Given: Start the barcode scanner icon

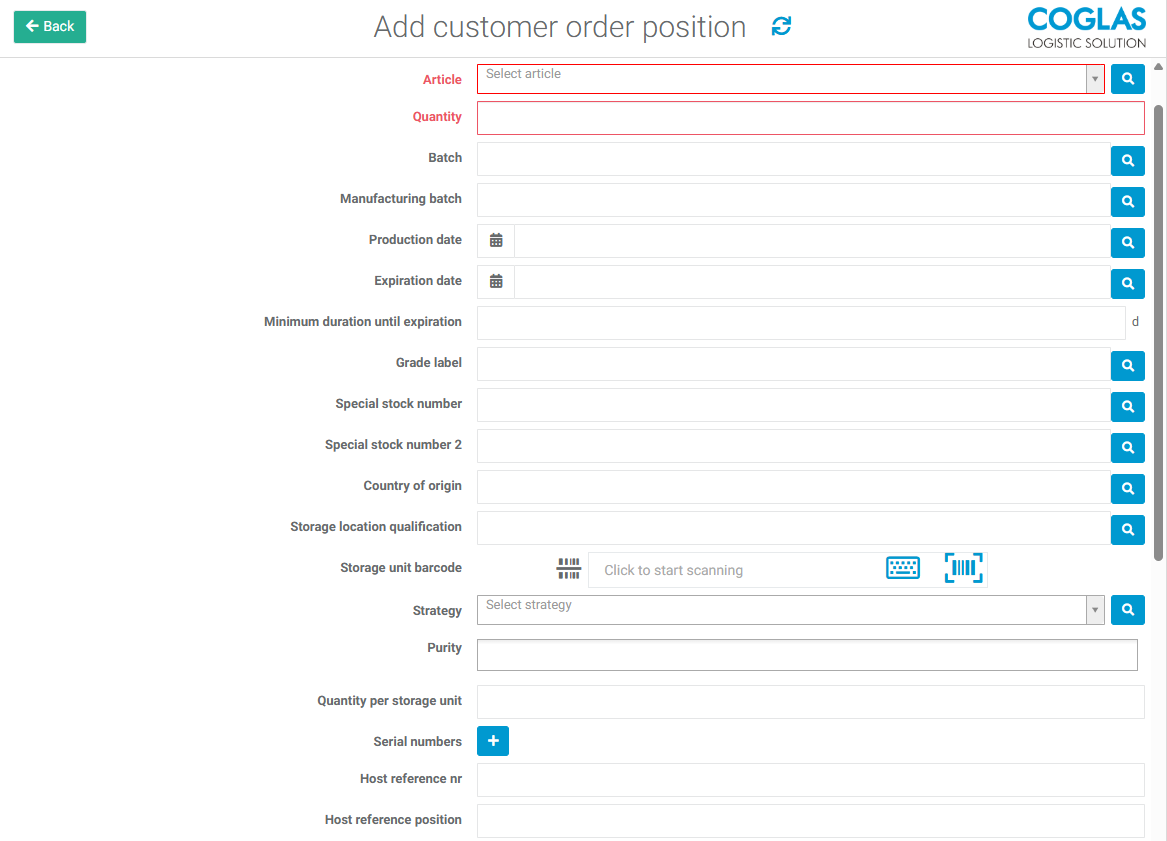Looking at the screenshot, I should point(963,568).
